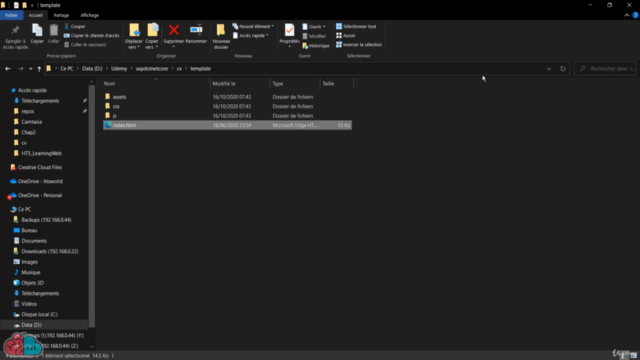
Task: Open sidebar Téléchargements under Accès rapide
Action: (40, 101)
